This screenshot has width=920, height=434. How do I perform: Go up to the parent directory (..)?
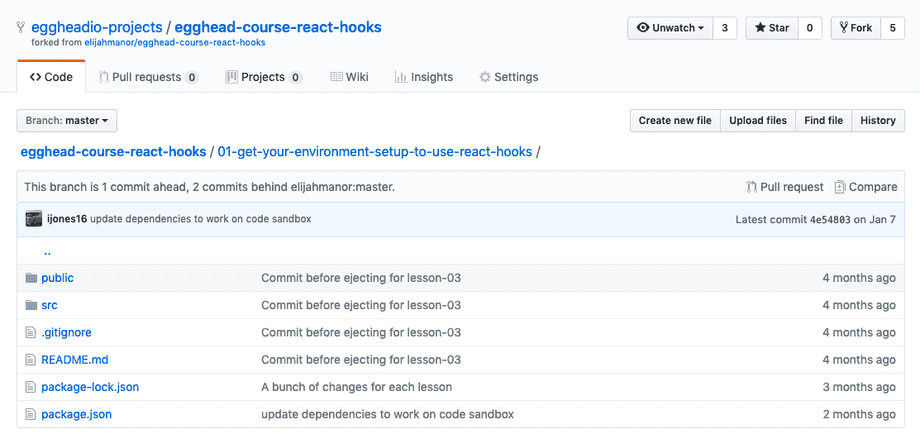tap(48, 252)
